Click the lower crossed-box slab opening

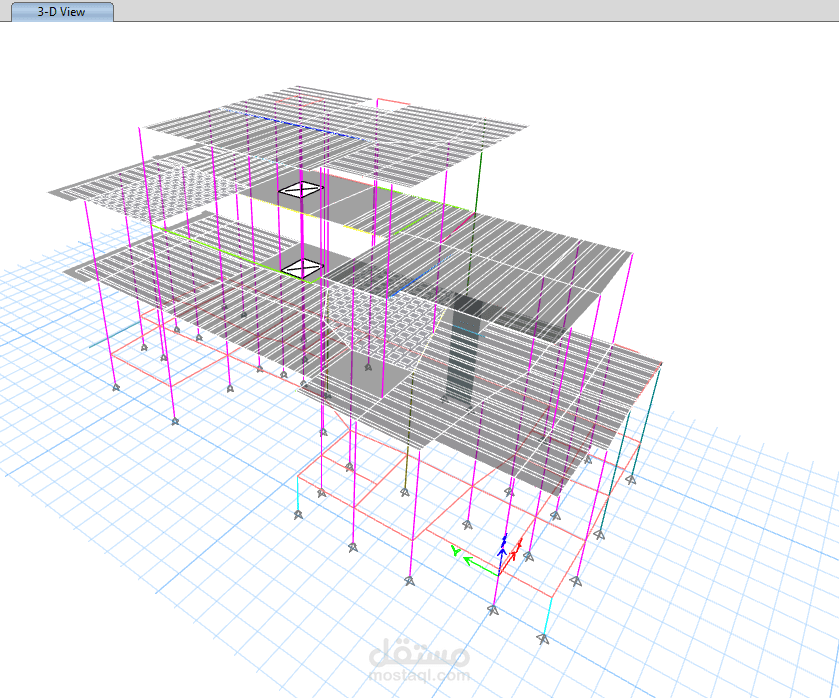tap(302, 268)
